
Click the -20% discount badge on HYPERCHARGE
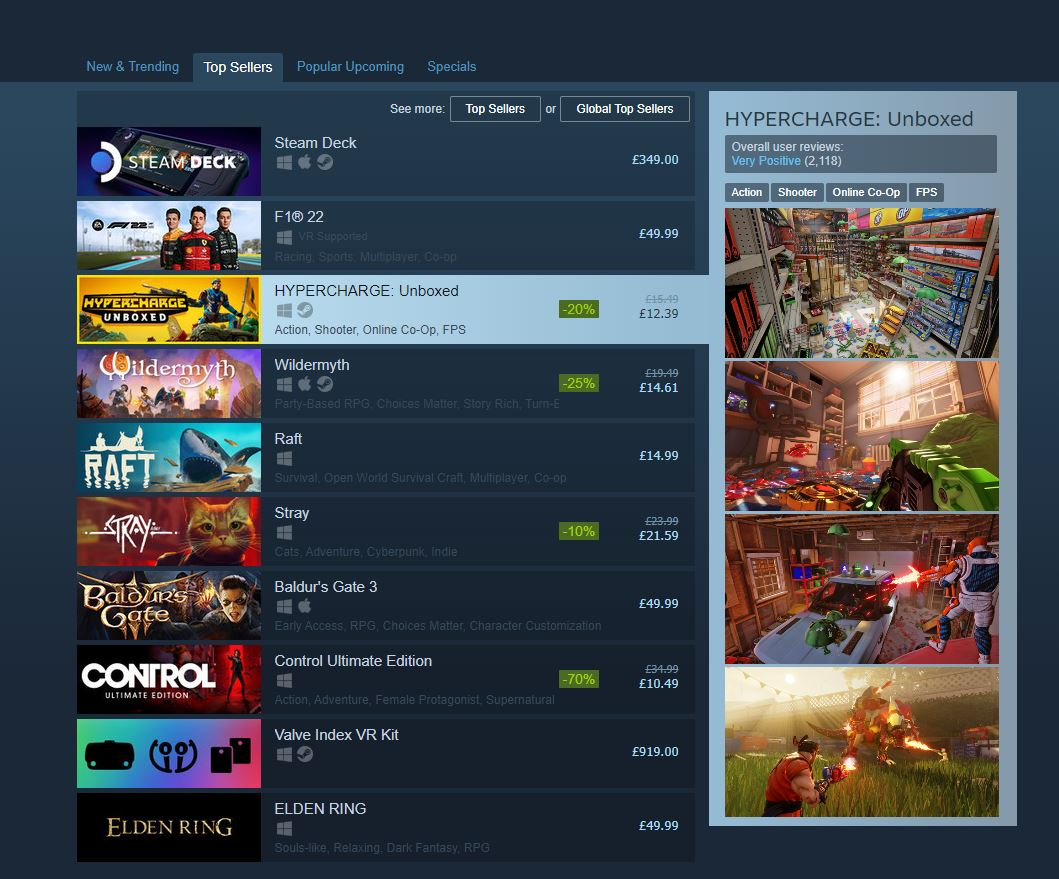[x=579, y=309]
